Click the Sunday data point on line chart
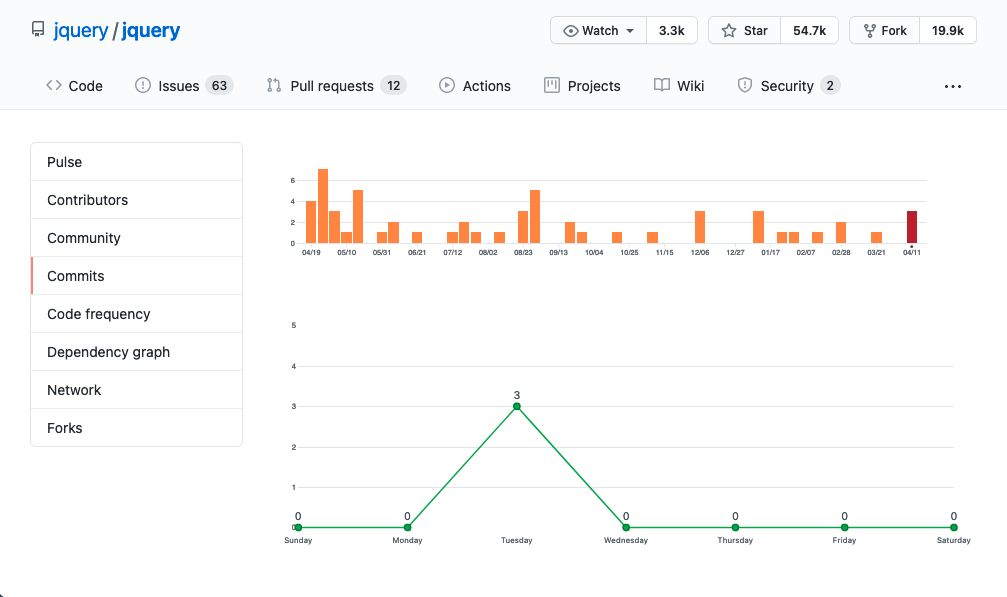 coord(298,528)
